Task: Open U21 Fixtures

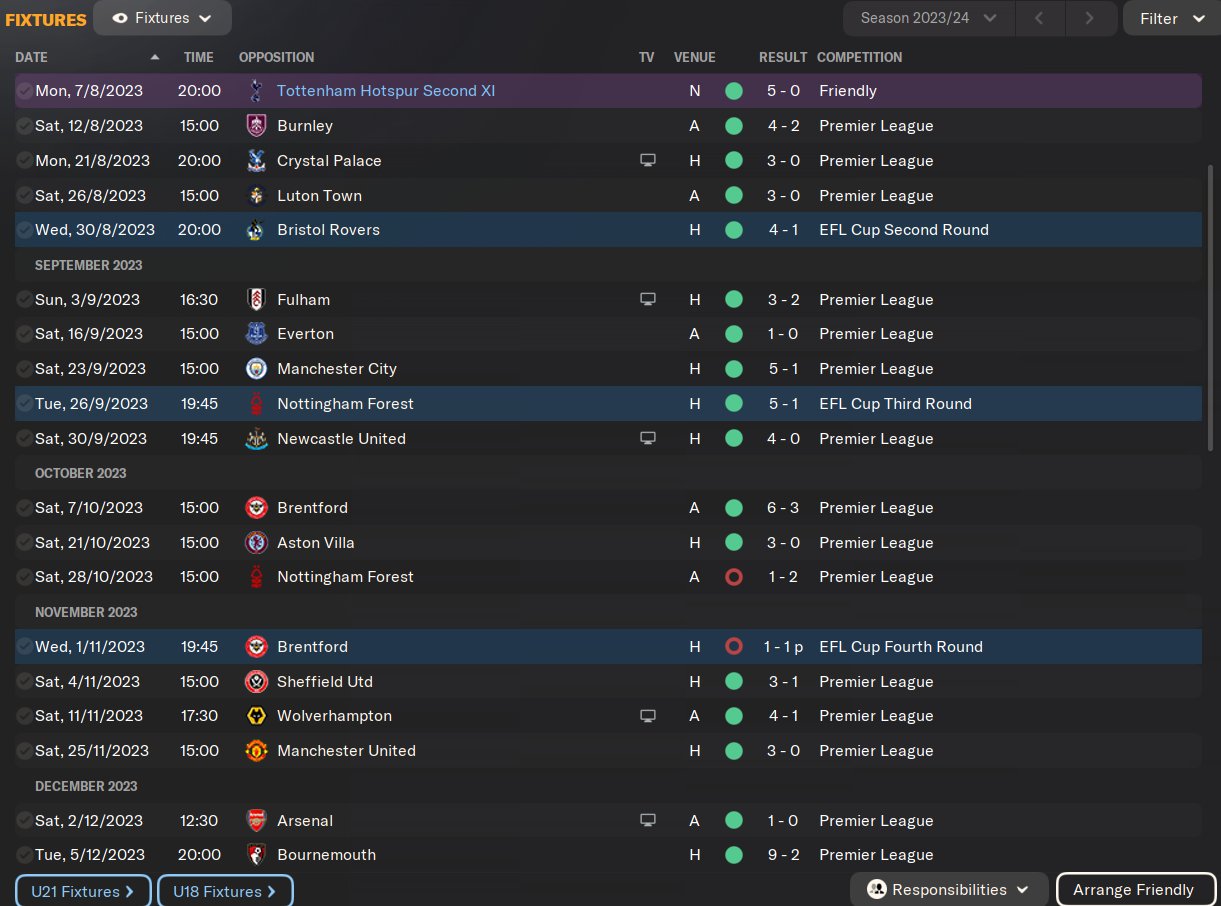Action: point(83,891)
